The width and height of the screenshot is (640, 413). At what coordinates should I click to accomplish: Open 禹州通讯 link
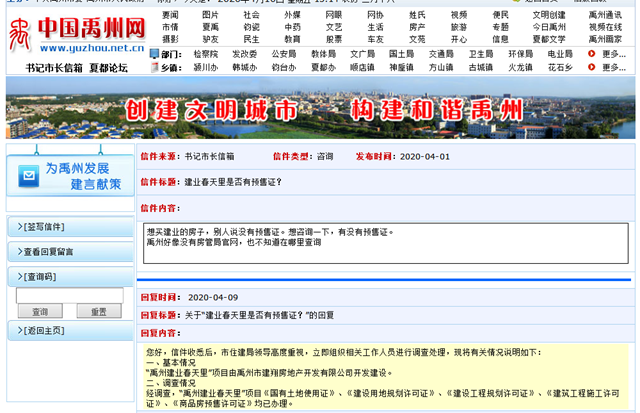[x=605, y=15]
